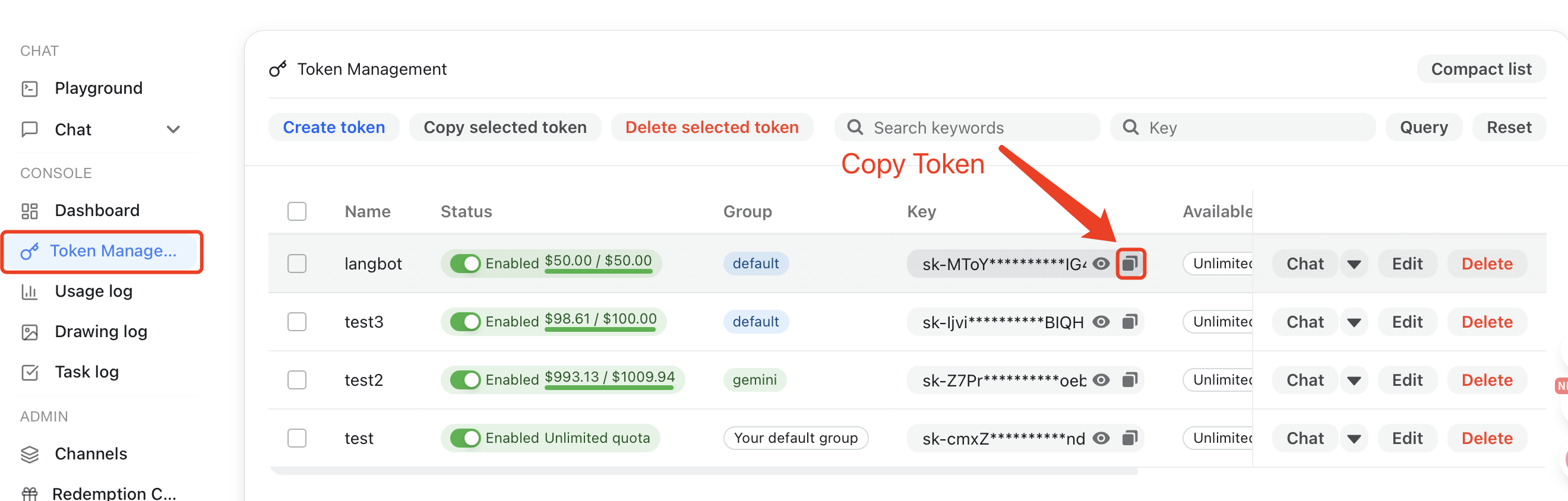Open Dashboard from the sidebar

coord(97,210)
